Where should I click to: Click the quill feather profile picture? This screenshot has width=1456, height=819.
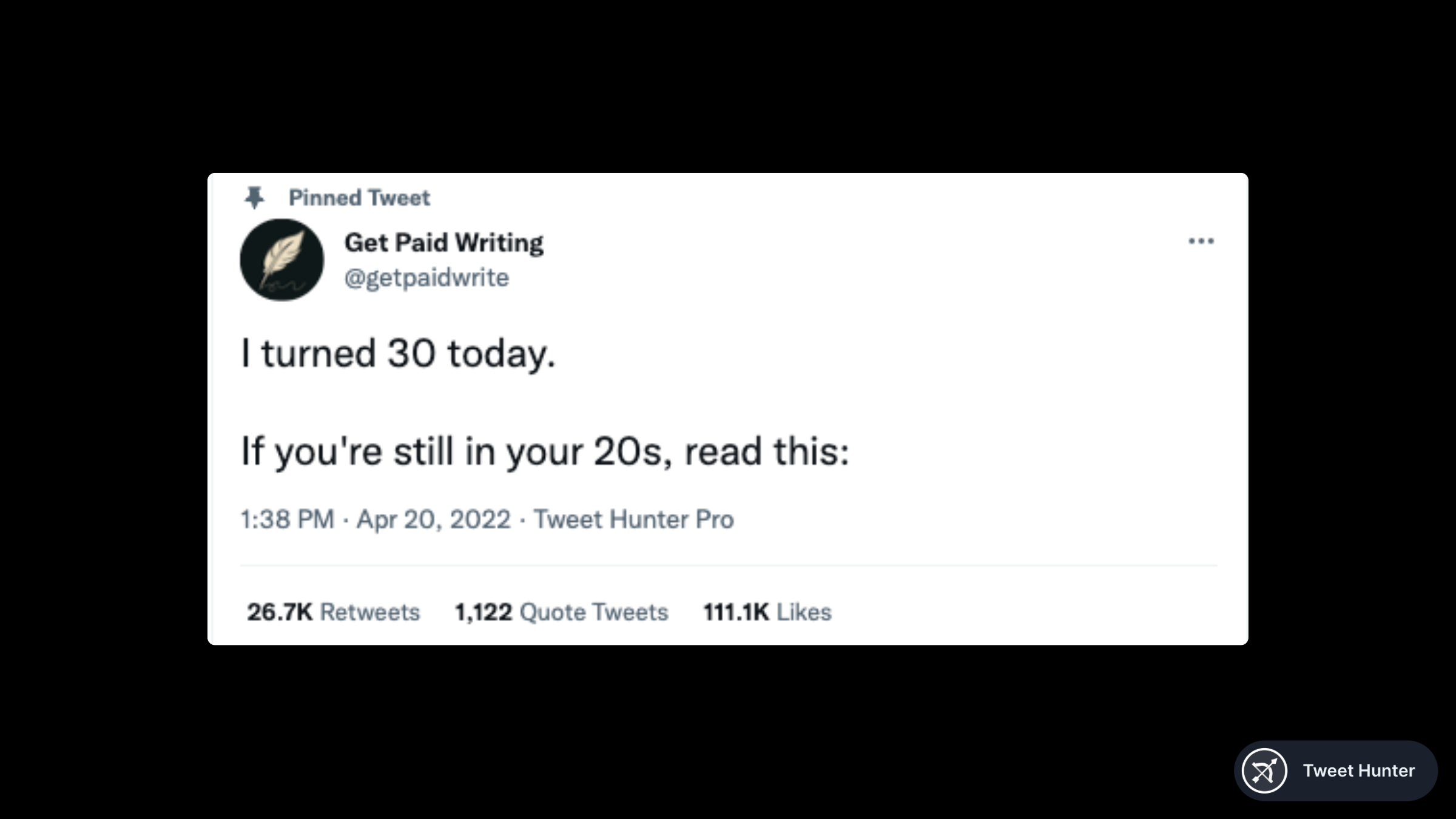click(281, 260)
